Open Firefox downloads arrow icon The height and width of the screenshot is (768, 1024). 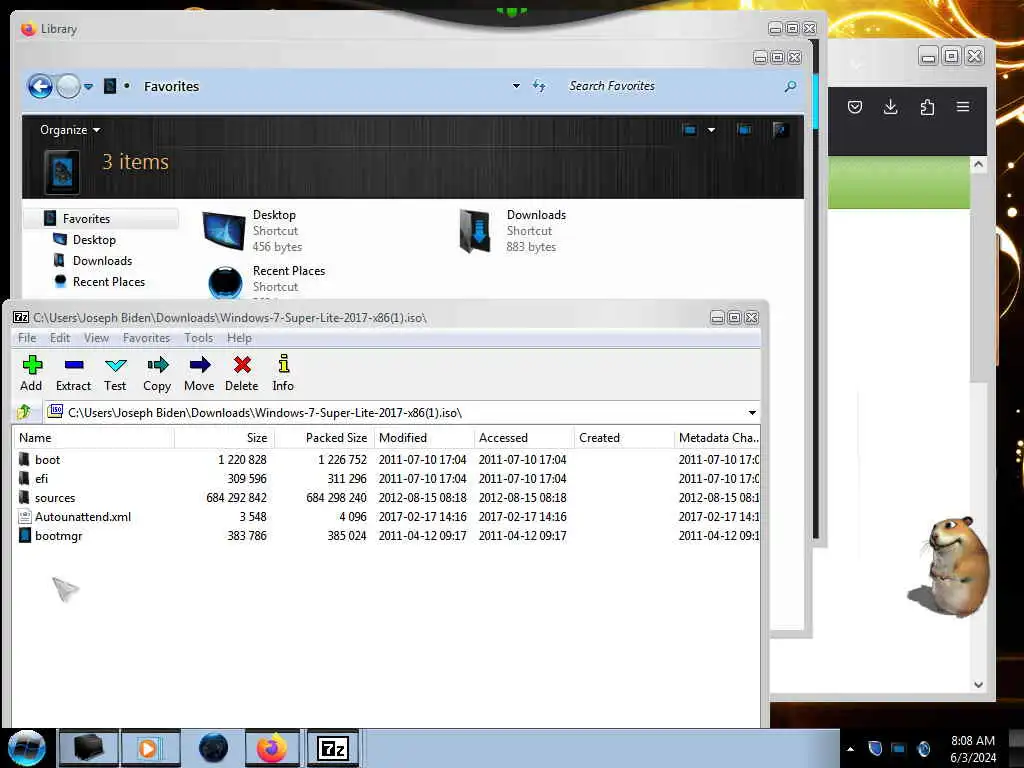[890, 107]
